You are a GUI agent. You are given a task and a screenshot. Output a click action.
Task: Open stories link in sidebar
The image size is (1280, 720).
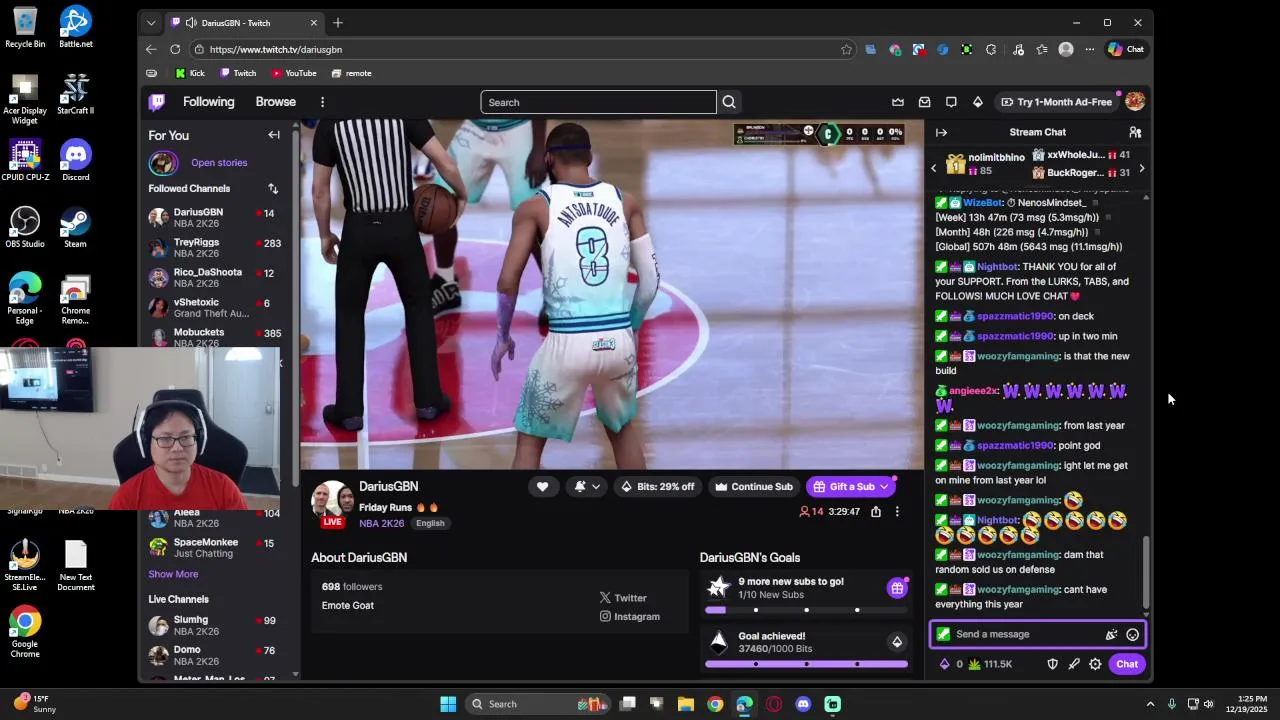219,163
